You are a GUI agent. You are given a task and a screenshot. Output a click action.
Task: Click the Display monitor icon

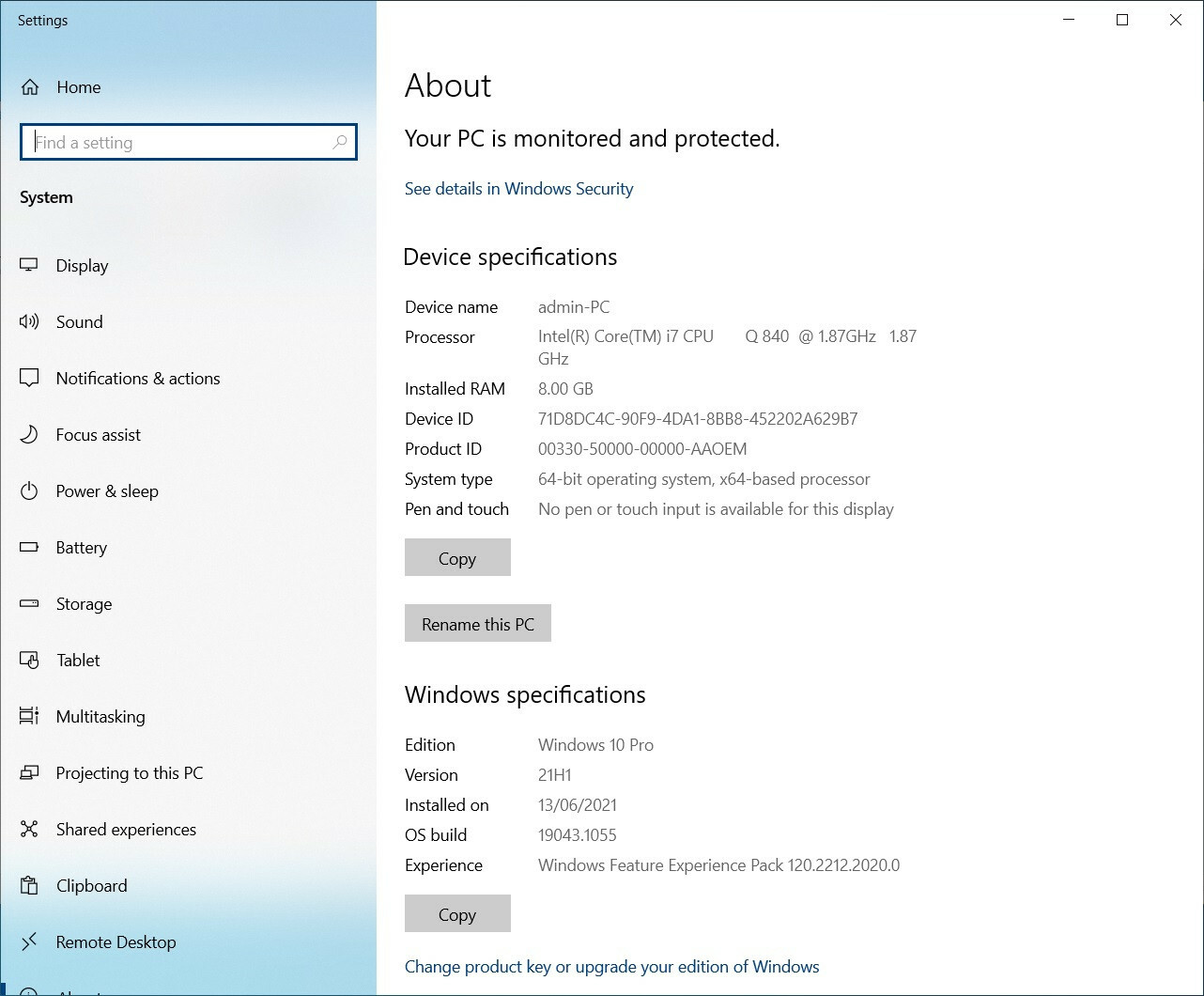point(29,266)
